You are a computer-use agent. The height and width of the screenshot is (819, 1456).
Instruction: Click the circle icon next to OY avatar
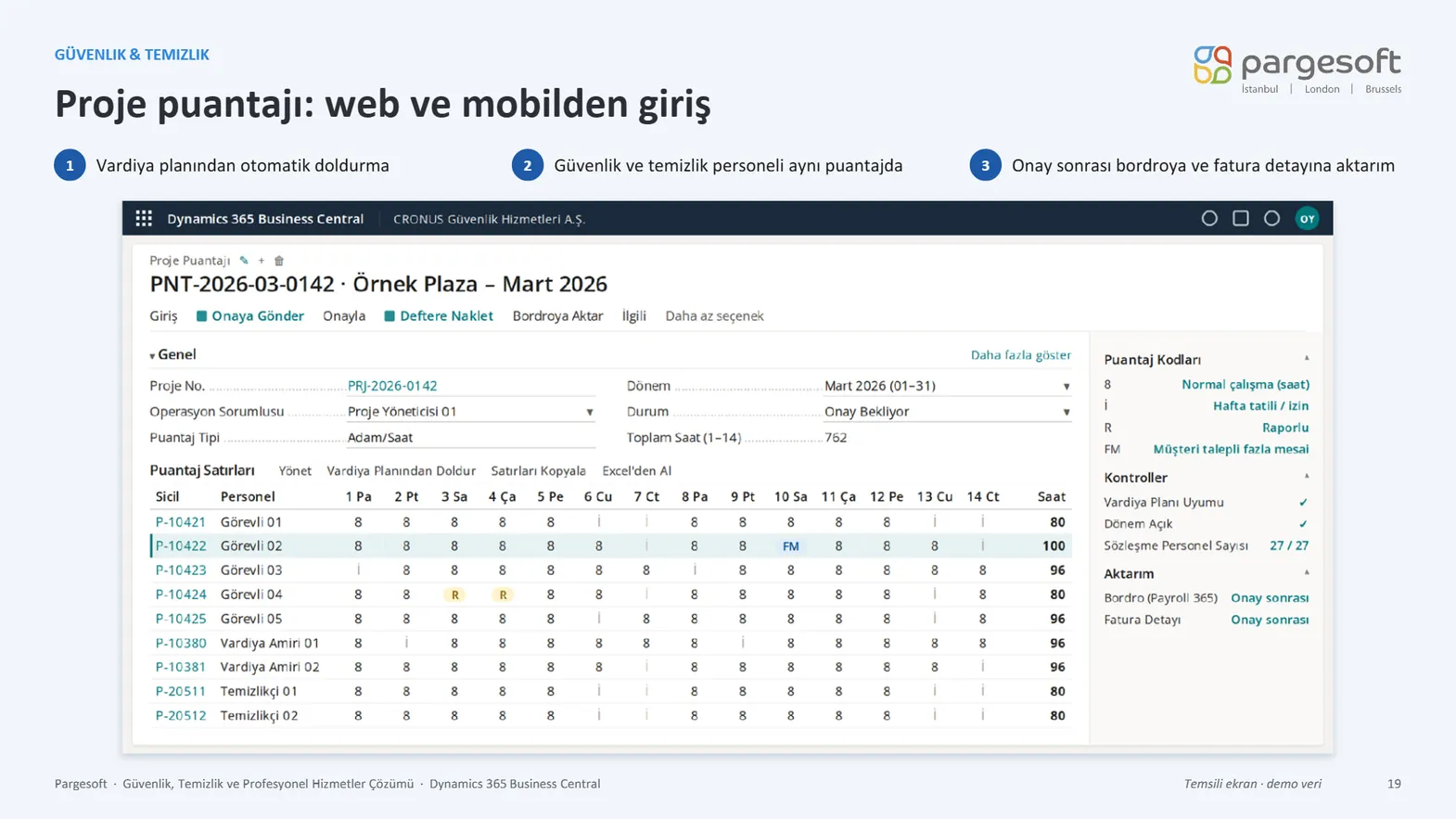point(1271,219)
